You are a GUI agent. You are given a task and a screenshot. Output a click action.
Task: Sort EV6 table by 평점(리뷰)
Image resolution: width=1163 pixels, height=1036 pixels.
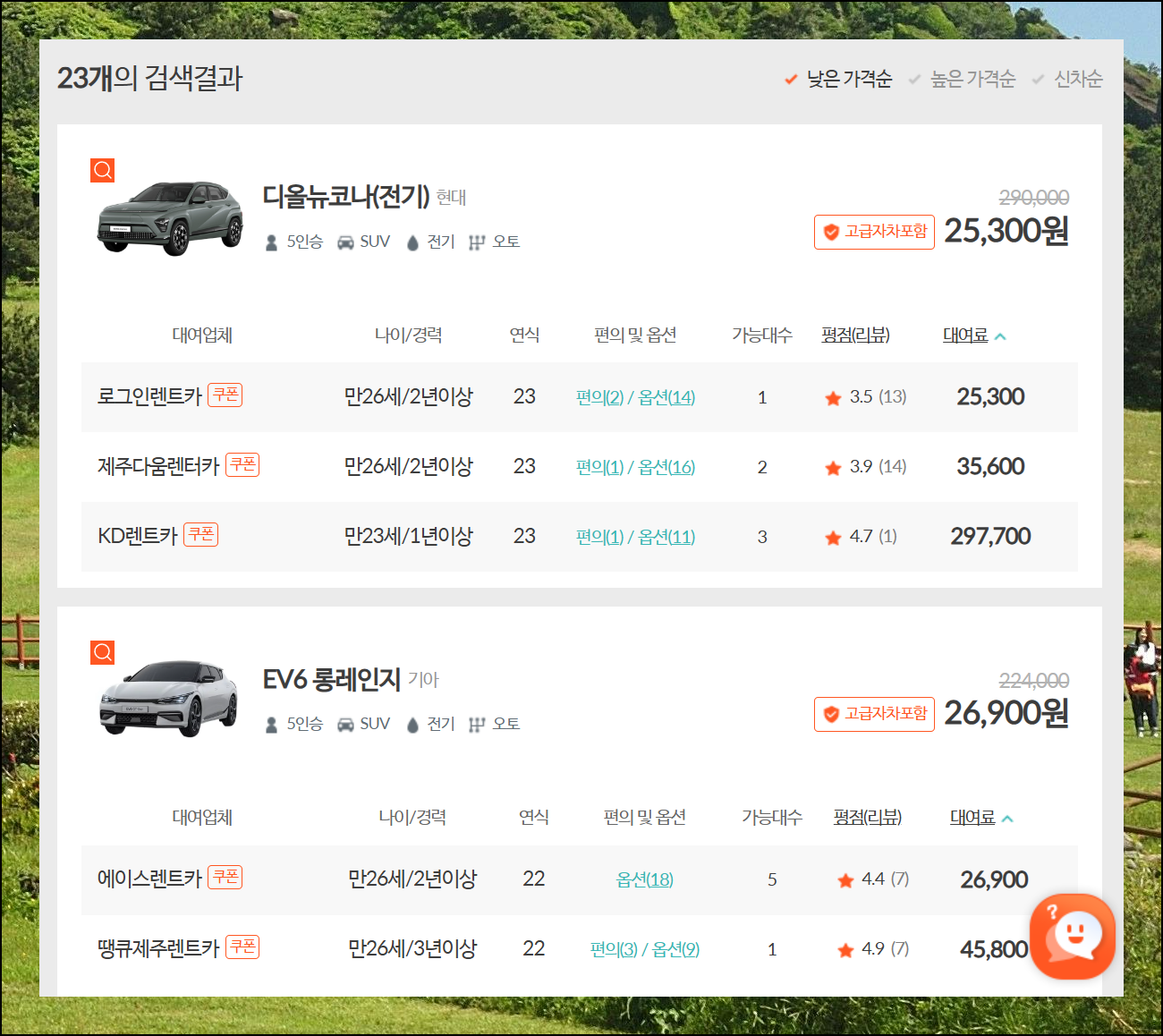868,818
